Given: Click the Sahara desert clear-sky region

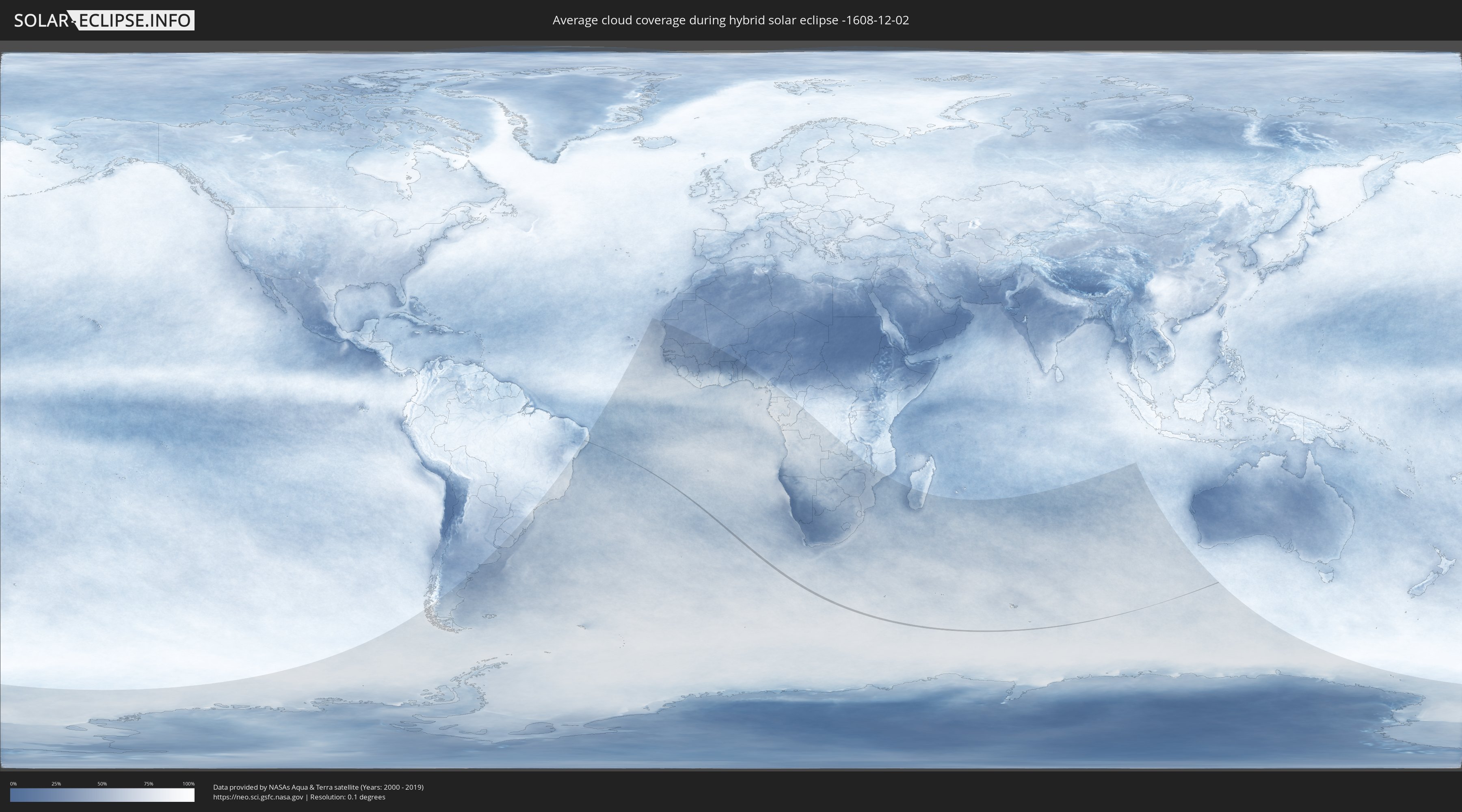Looking at the screenshot, I should click(795, 318).
